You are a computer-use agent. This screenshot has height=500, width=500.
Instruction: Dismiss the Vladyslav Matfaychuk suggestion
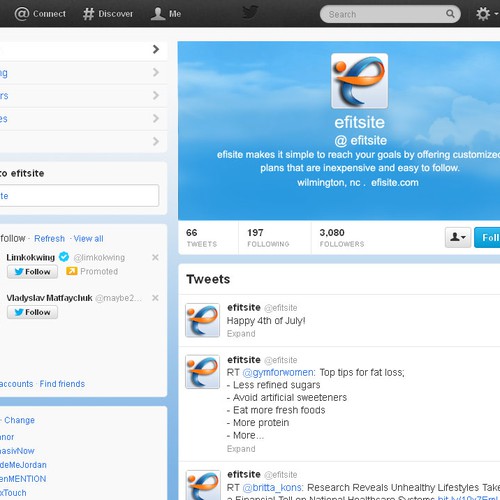point(155,298)
